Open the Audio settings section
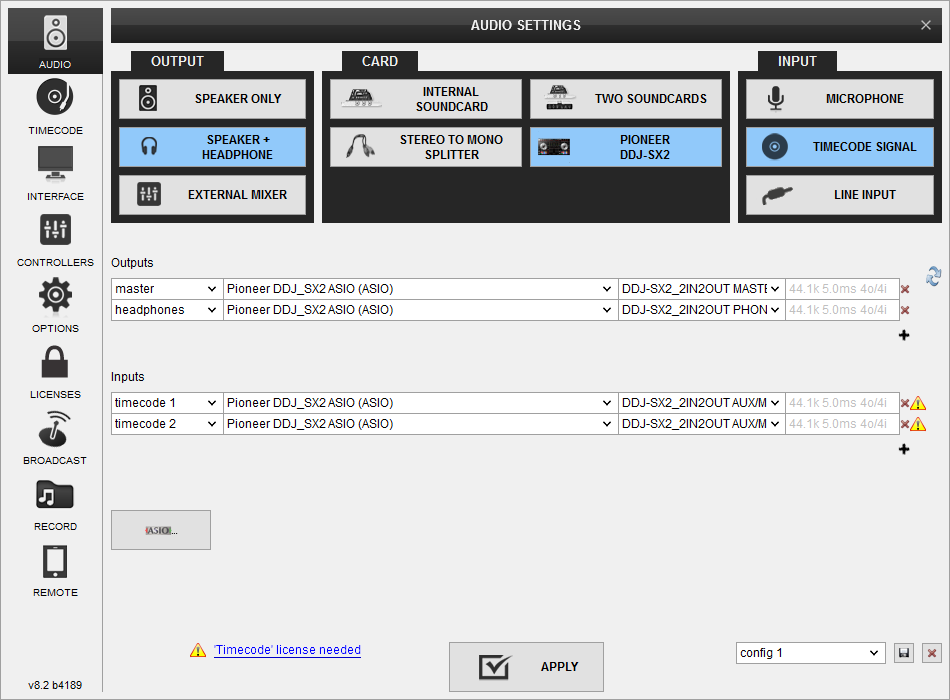The image size is (950, 700). point(55,41)
